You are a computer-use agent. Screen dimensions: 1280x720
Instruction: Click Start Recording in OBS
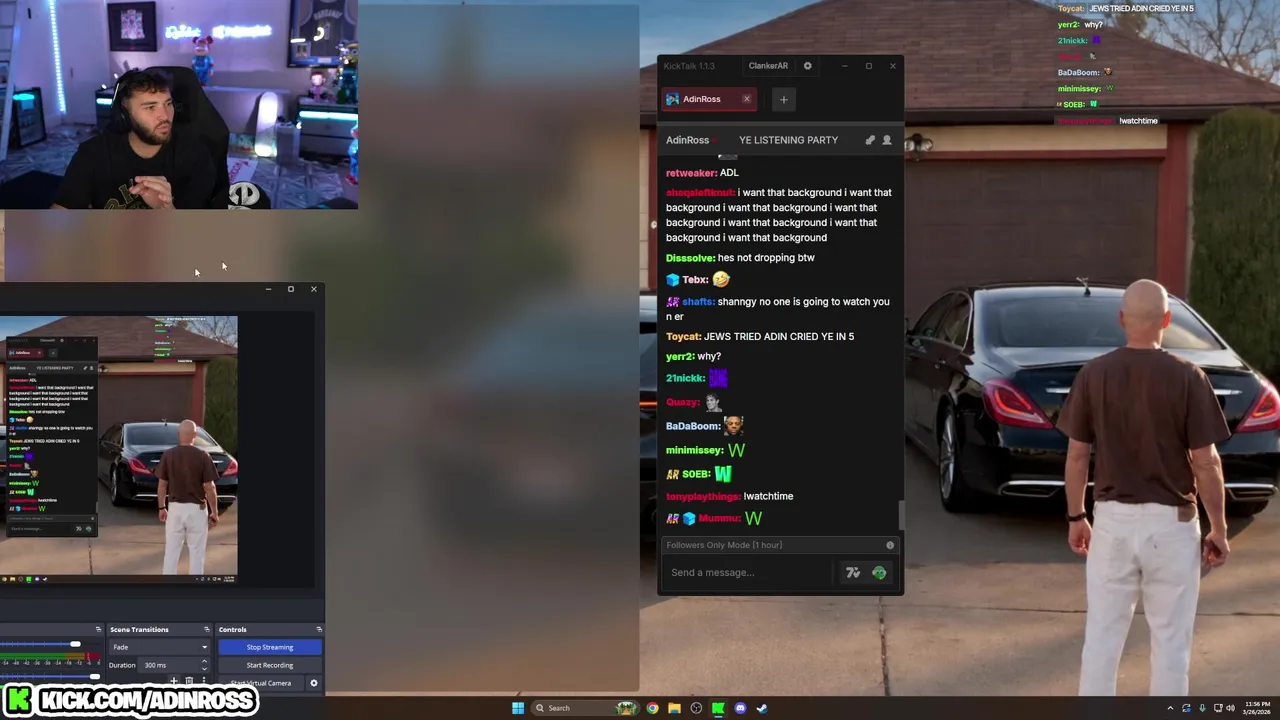[x=270, y=665]
